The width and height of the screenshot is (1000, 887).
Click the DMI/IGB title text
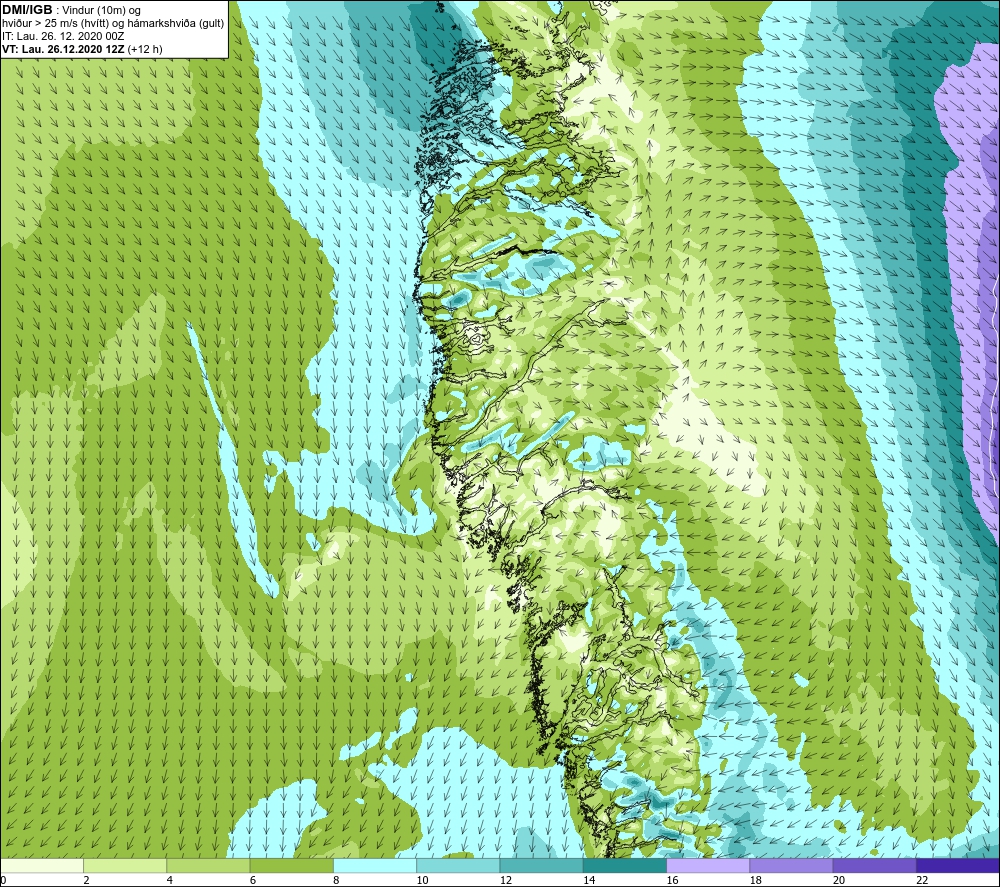point(27,10)
